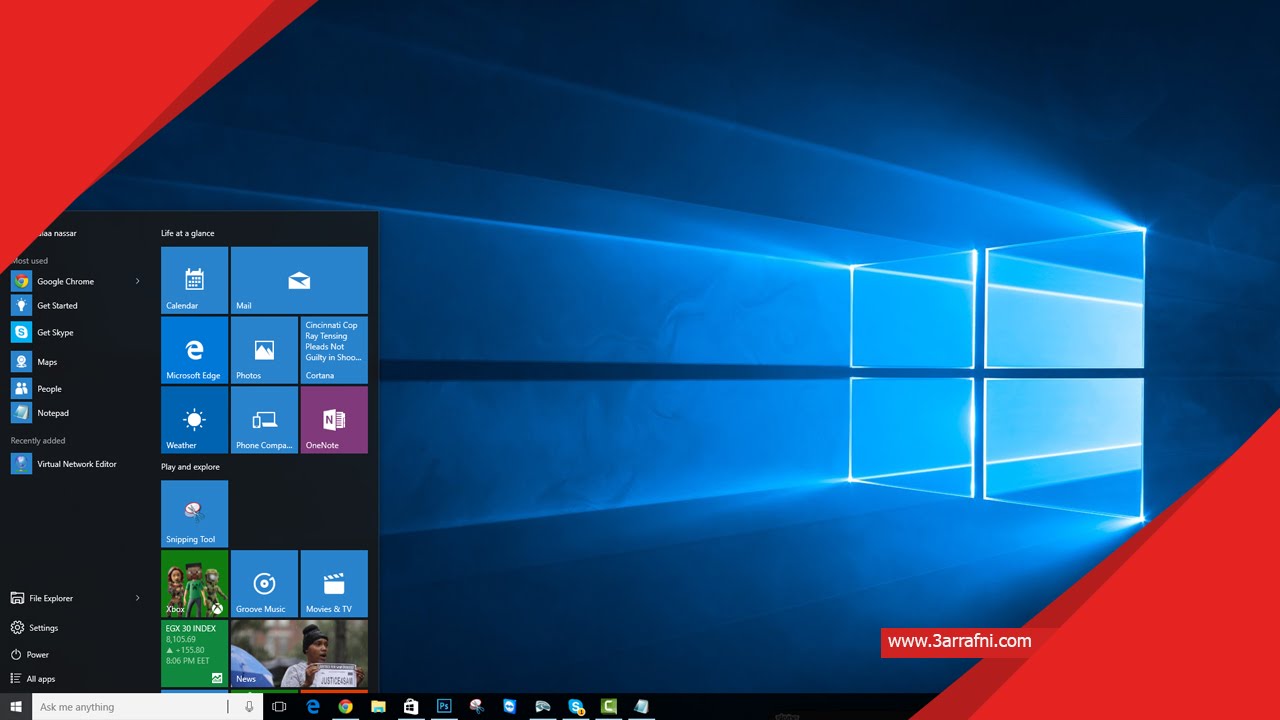1280x720 pixels.
Task: Open the Store from the taskbar
Action: coord(411,707)
